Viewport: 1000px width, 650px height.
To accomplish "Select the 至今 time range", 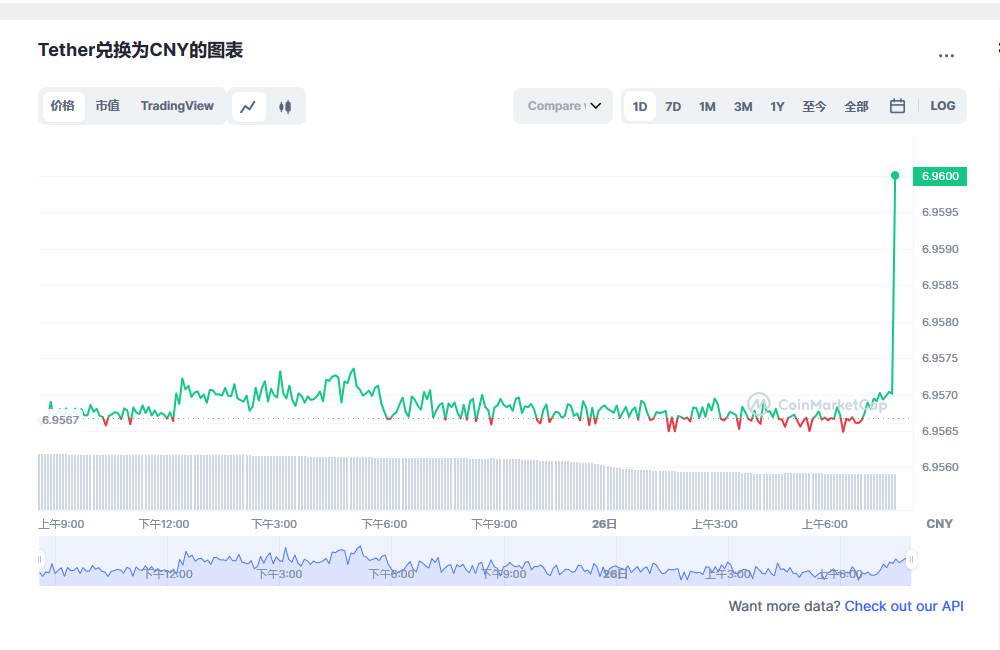I will [814, 107].
